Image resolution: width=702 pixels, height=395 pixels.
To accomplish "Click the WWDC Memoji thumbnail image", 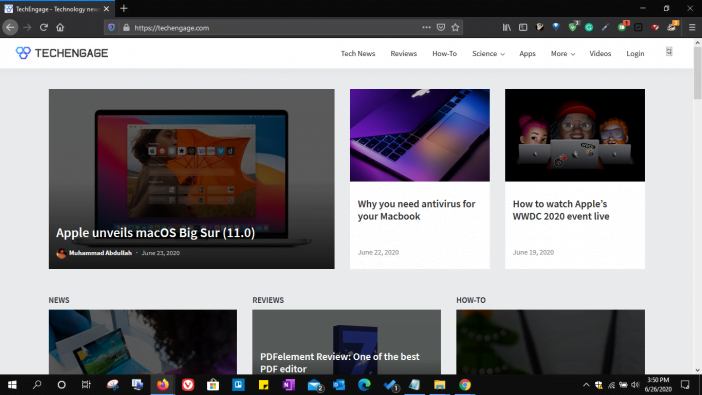I will coord(575,135).
